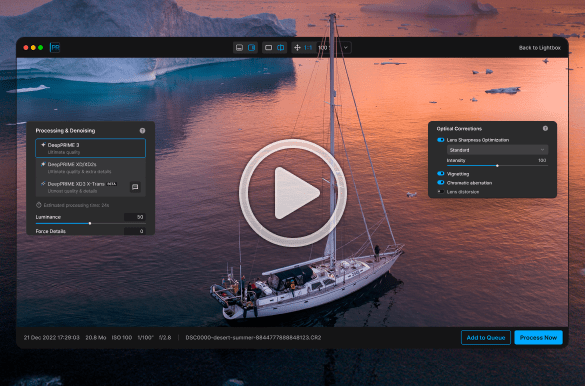585x386 pixels.
Task: Click the Intensity value 100
Action: pyautogui.click(x=542, y=160)
